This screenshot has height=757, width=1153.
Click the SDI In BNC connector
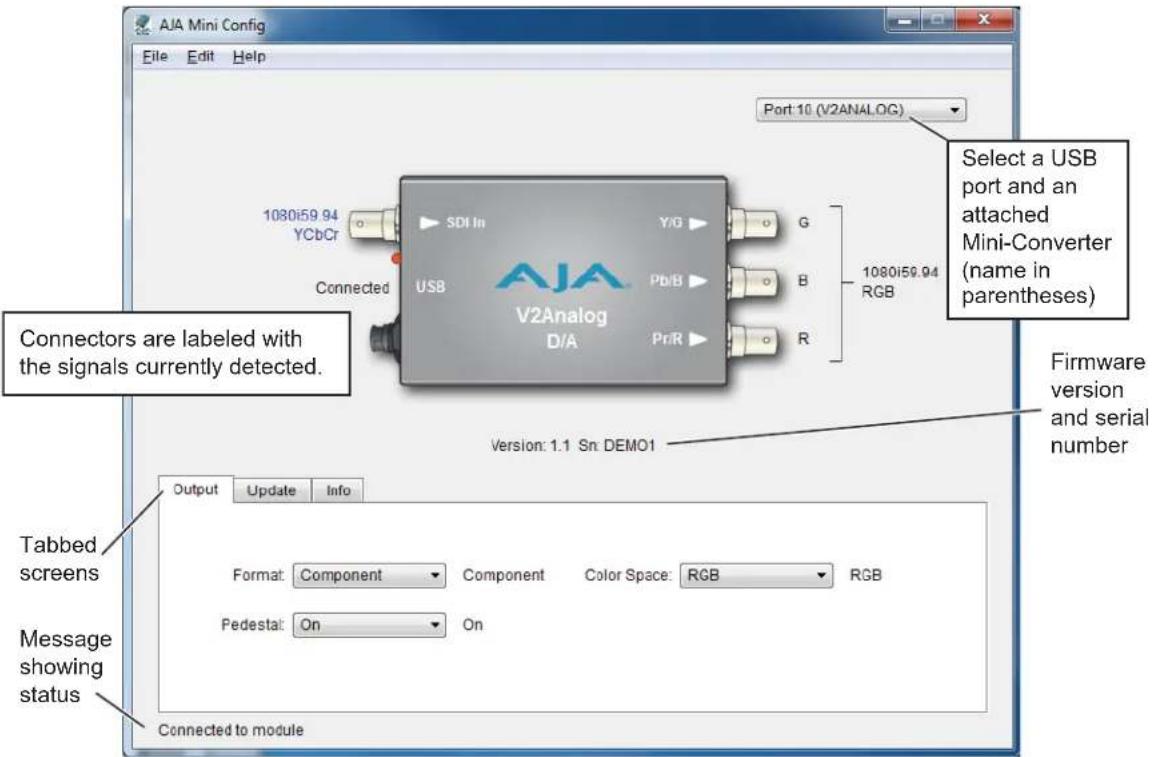point(373,223)
